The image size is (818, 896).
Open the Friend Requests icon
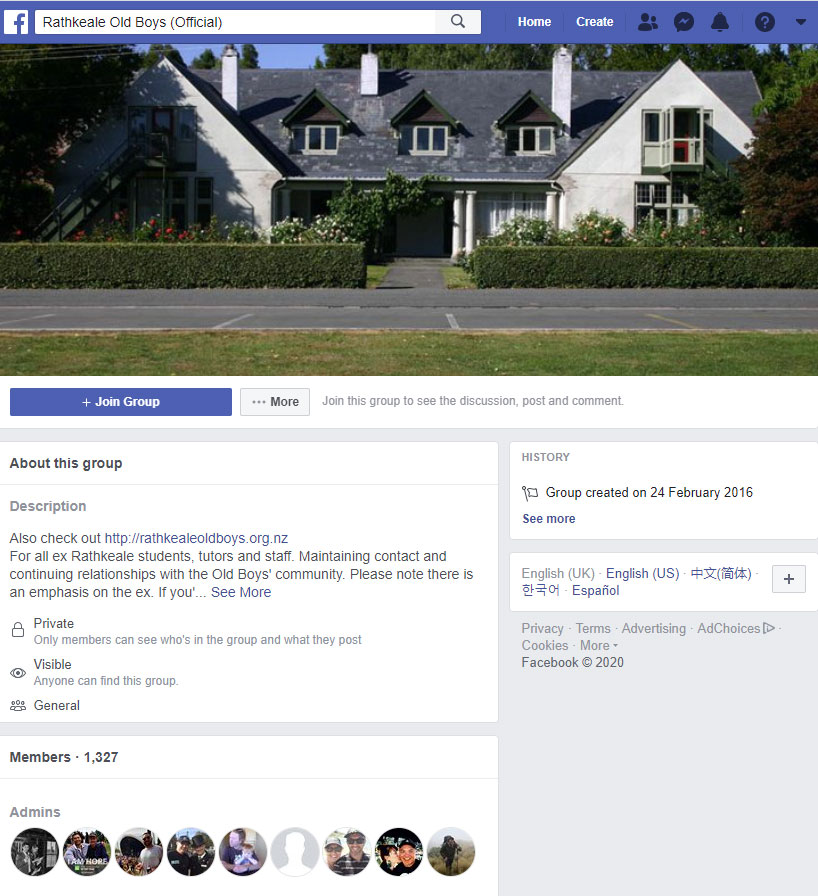point(648,22)
